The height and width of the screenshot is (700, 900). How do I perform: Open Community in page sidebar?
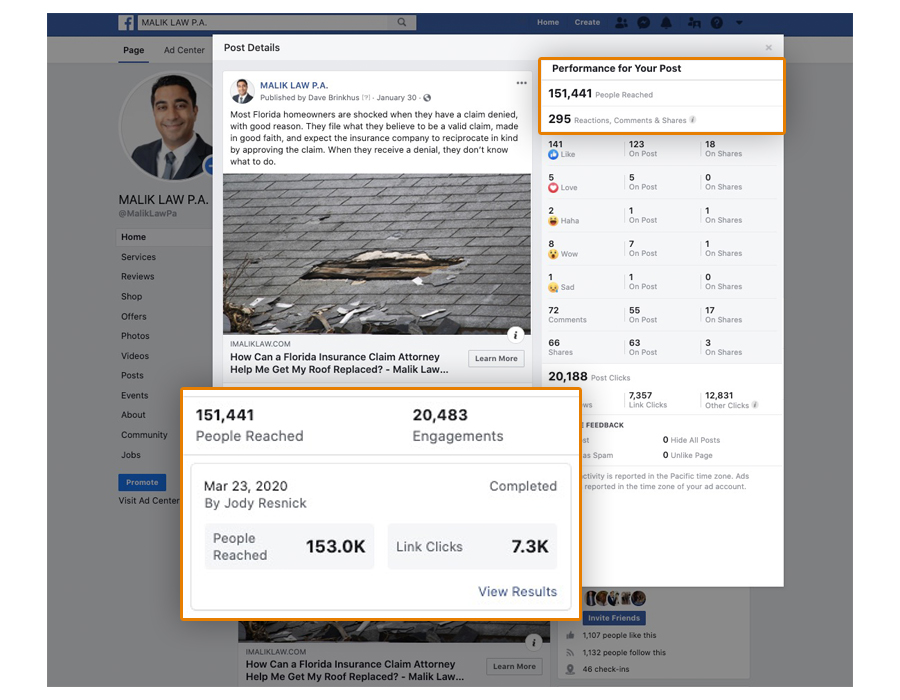[144, 435]
